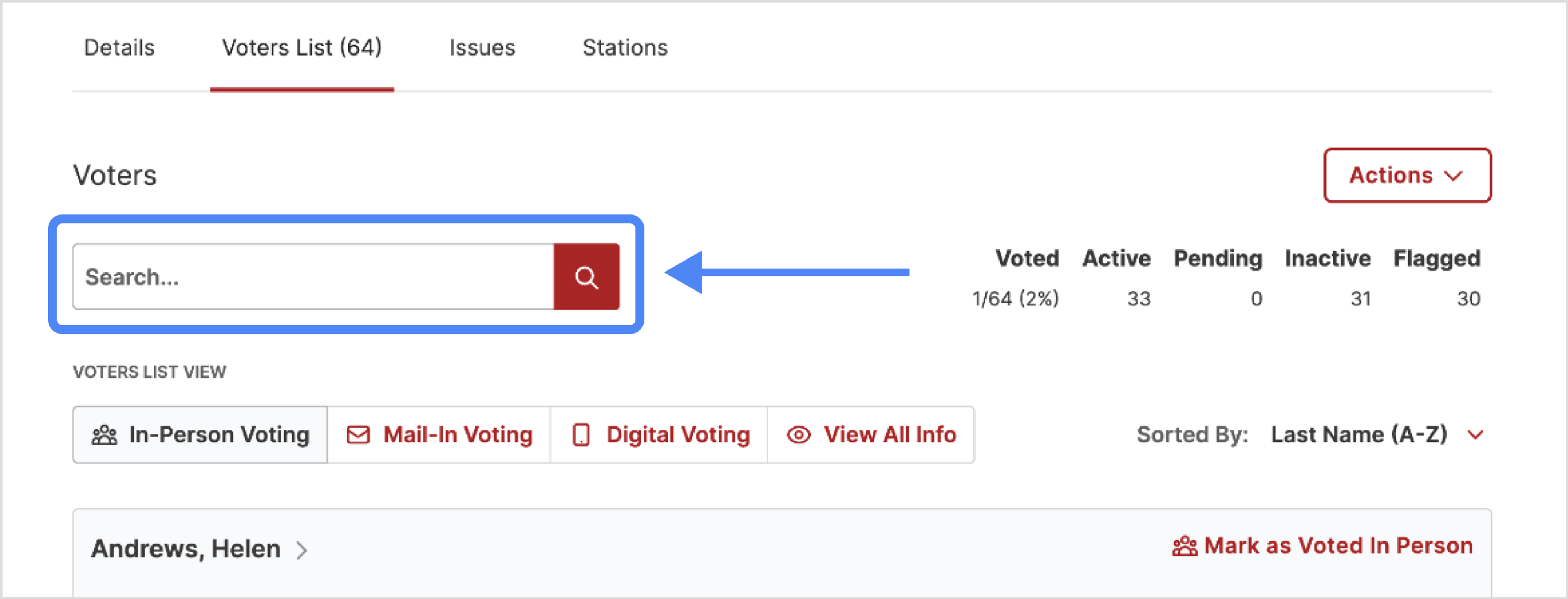Click the people icon beside In-Person Voting
The image size is (1568, 599).
tap(104, 434)
